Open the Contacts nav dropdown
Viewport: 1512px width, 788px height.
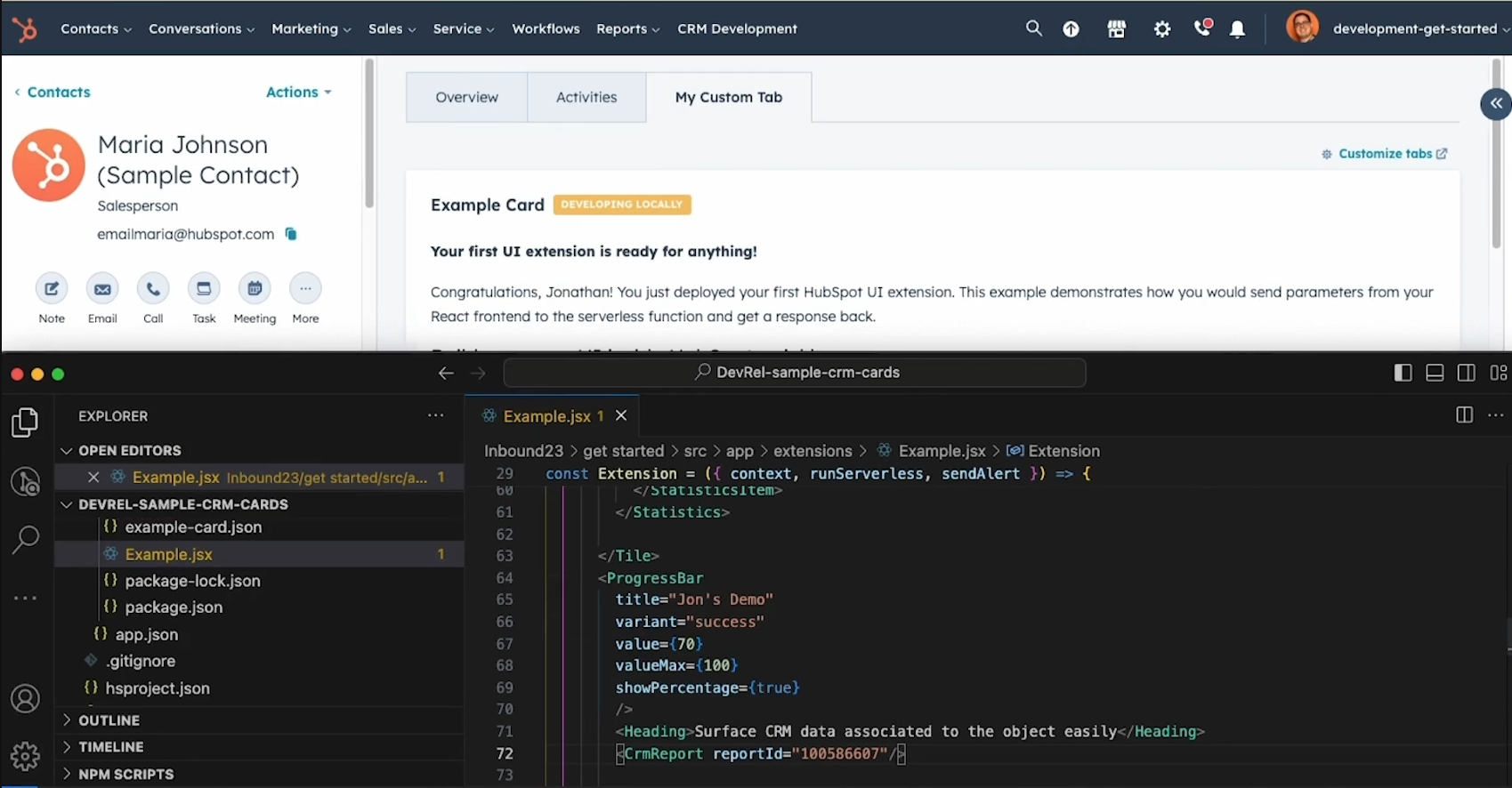[x=96, y=28]
